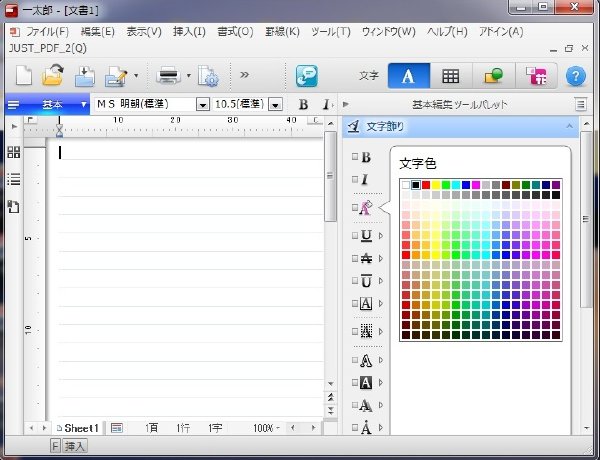
Task: Open the font name dropdown arrow
Action: 203,104
